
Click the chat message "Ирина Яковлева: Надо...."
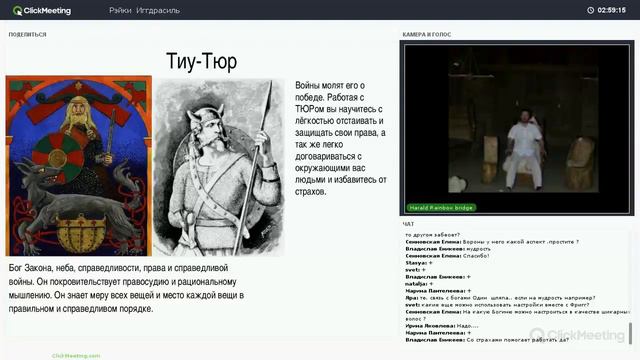click(442, 326)
